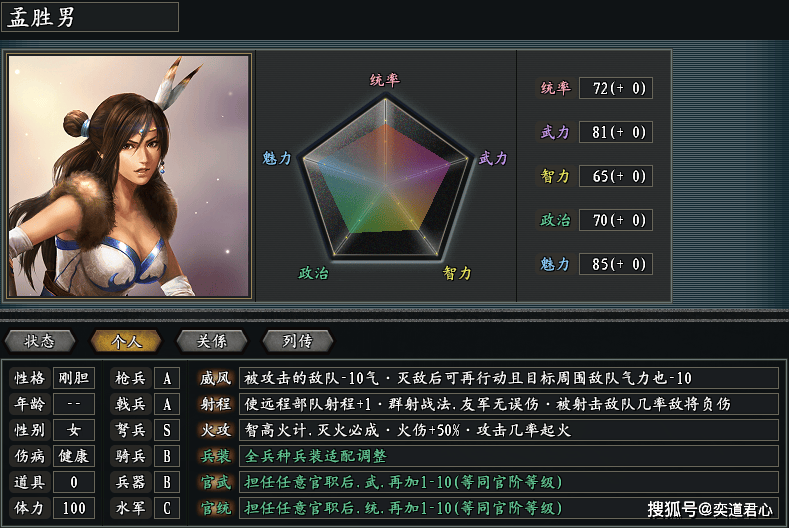Open the 关係 tab
Viewport: 789px width, 528px height.
(212, 341)
